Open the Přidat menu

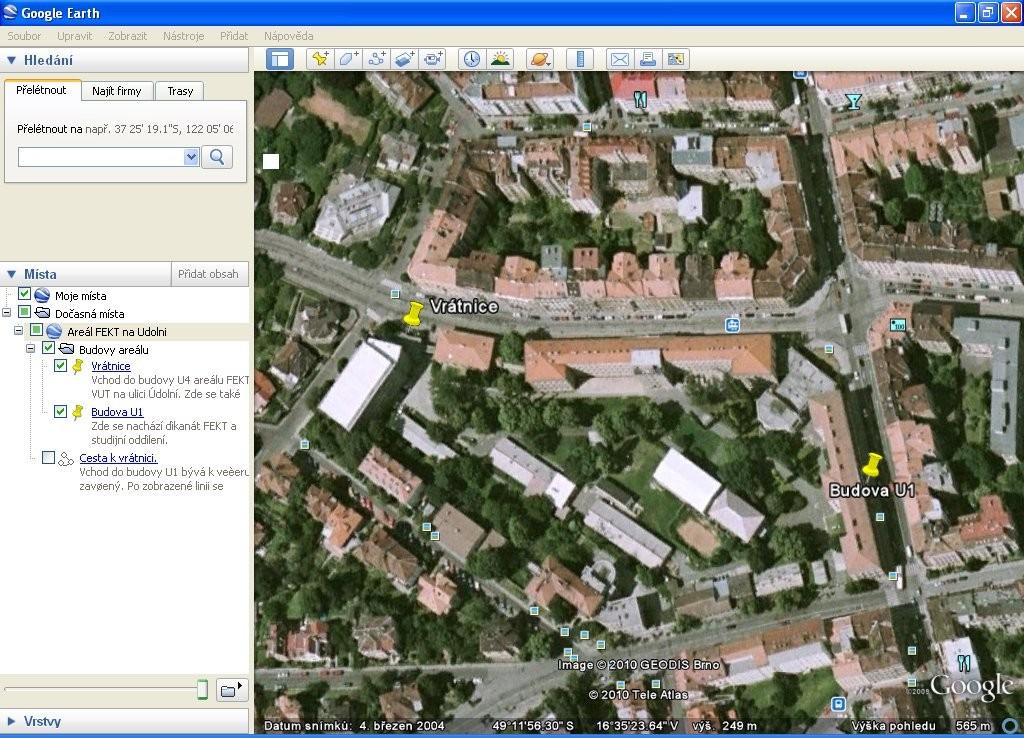[234, 36]
